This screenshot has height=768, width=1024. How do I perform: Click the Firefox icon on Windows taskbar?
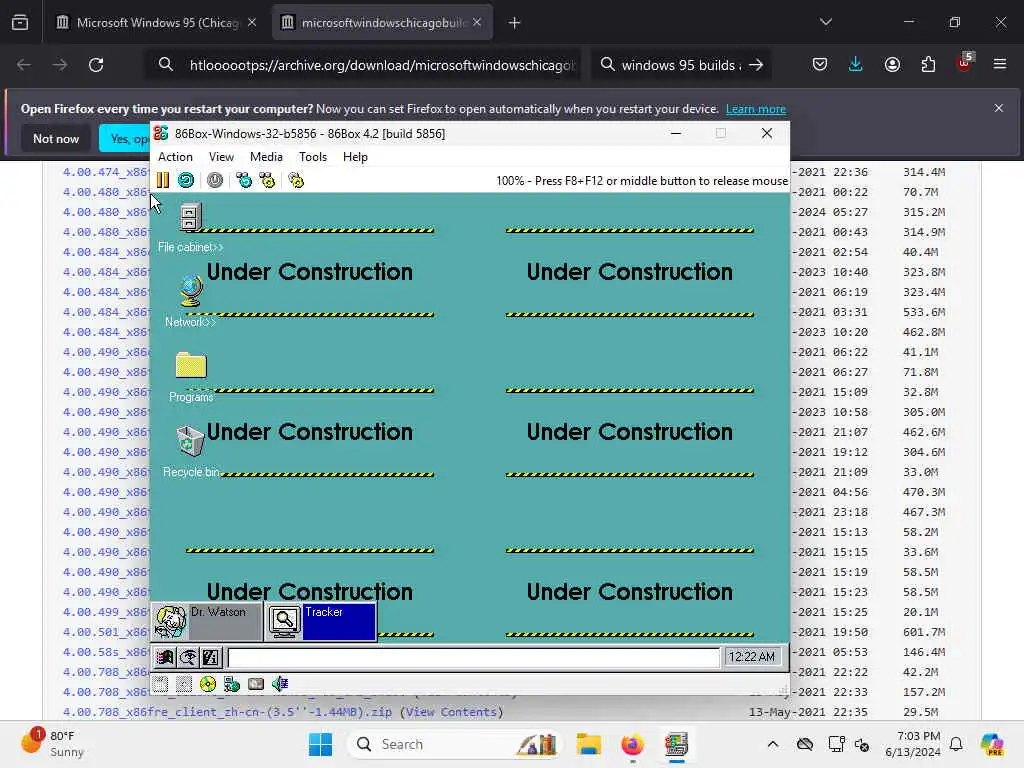click(x=632, y=744)
